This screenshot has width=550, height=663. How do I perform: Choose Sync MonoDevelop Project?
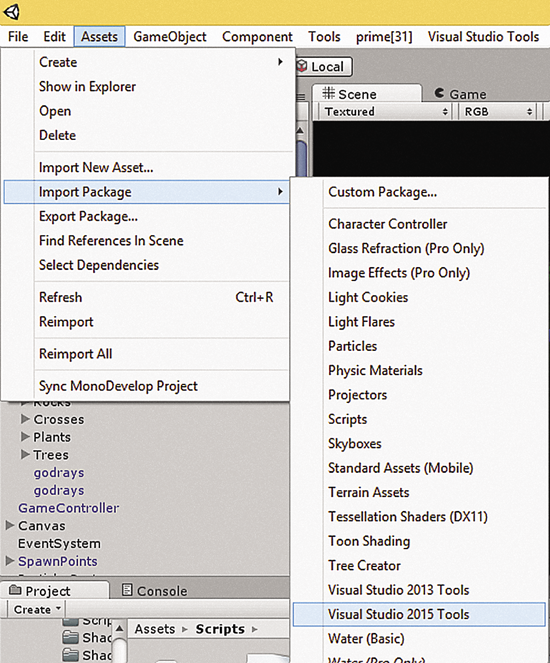[146, 386]
